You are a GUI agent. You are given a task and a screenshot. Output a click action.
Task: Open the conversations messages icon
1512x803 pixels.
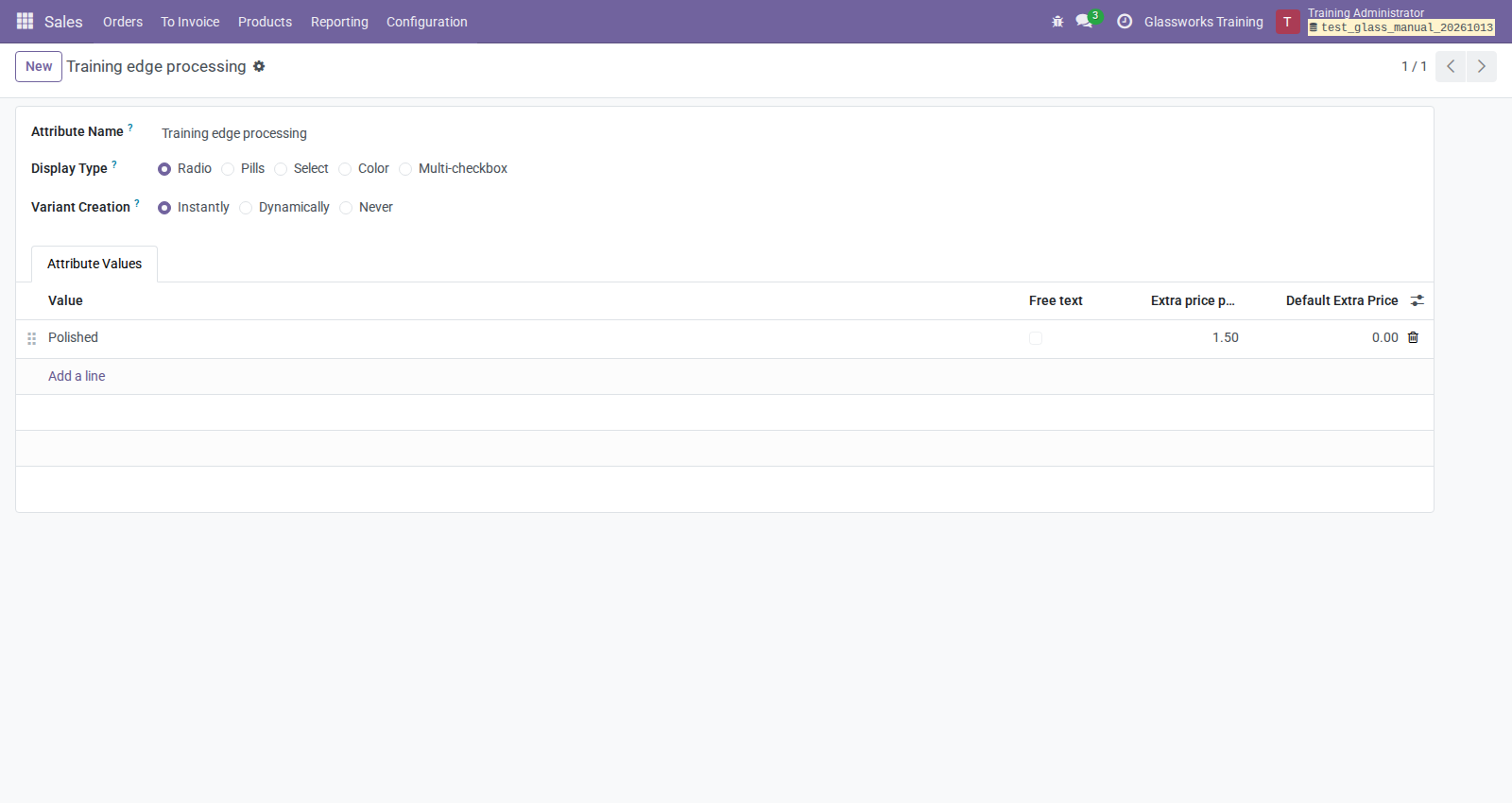pyautogui.click(x=1084, y=21)
